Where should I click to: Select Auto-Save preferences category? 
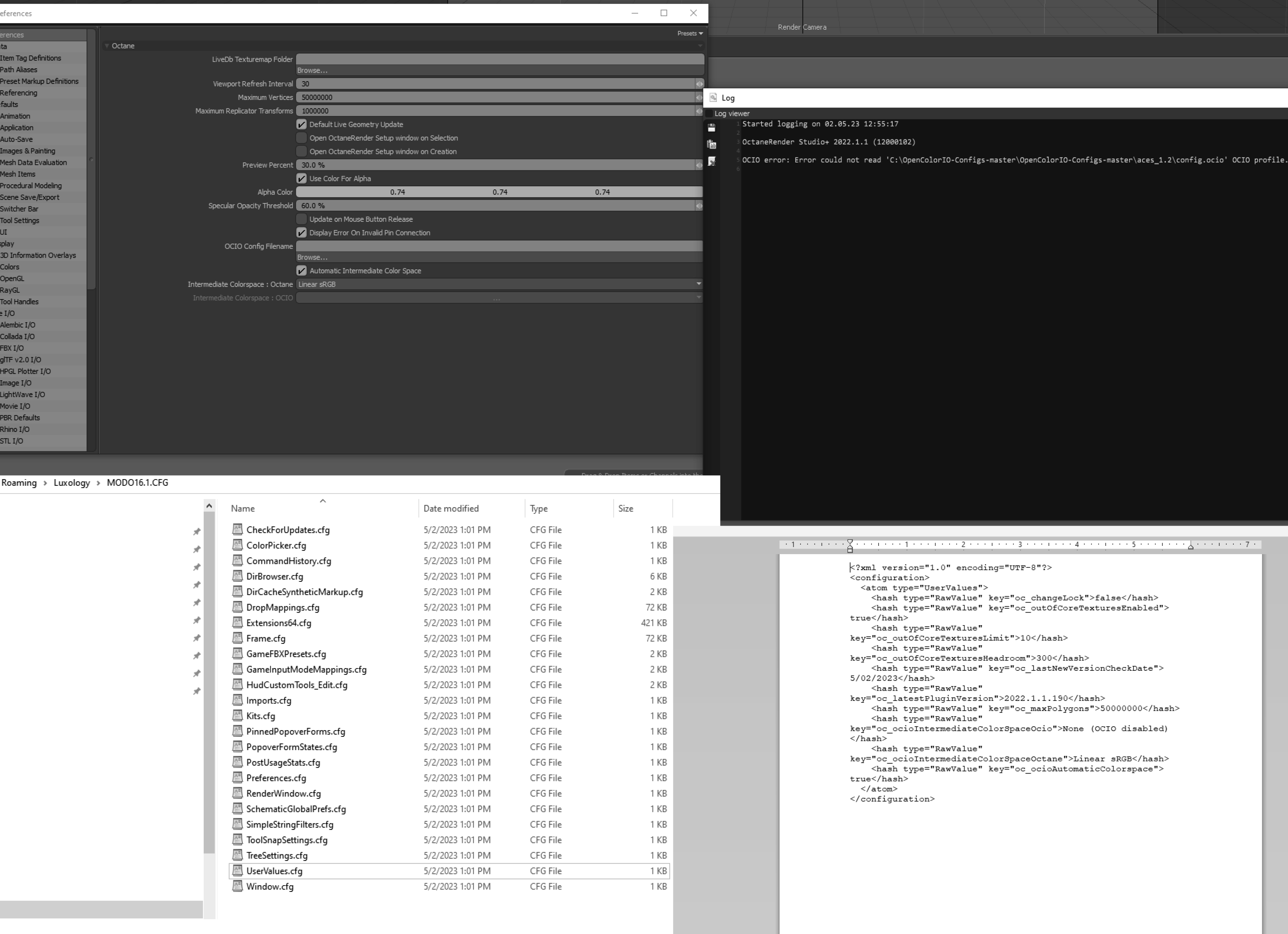(x=16, y=139)
